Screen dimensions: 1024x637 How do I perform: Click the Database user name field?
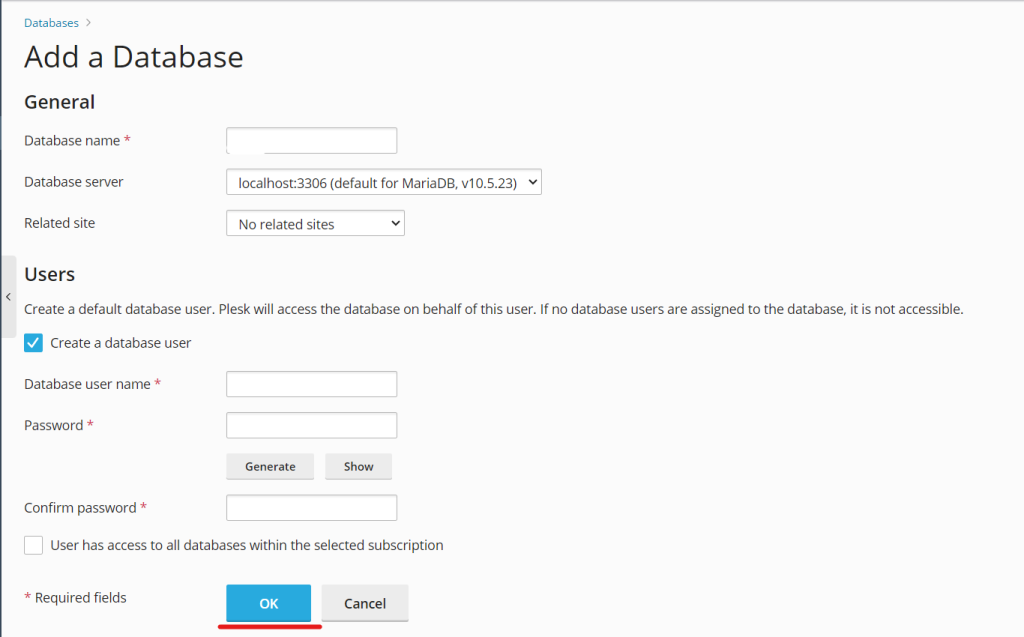312,384
